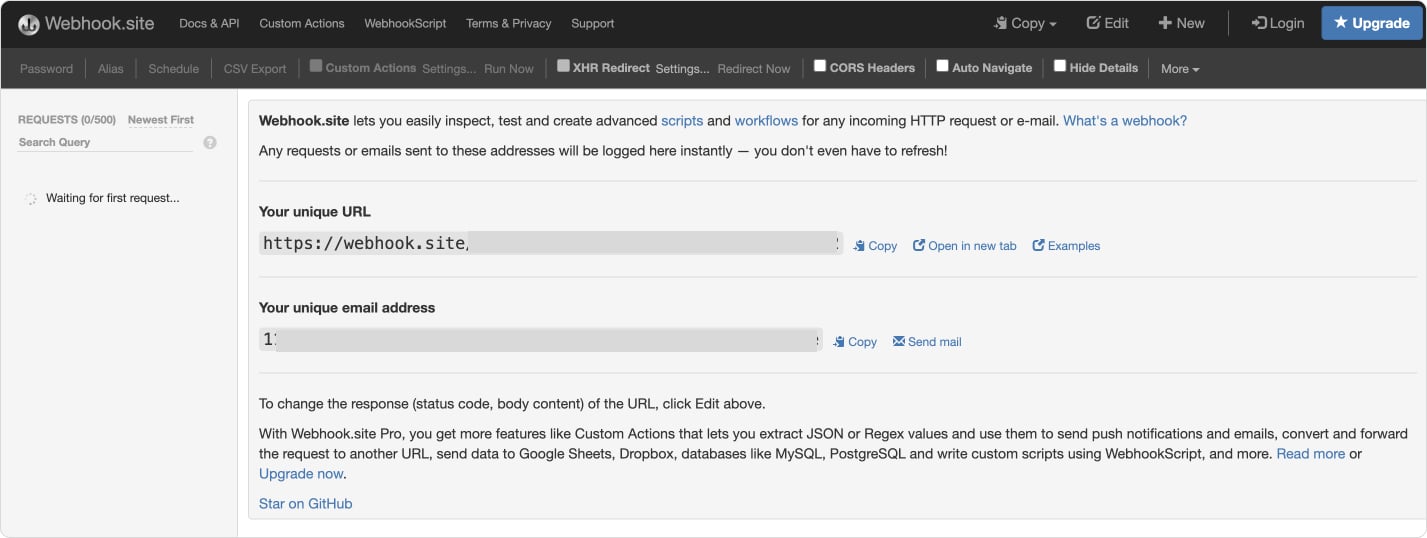Create a New webhook URL

[1181, 23]
